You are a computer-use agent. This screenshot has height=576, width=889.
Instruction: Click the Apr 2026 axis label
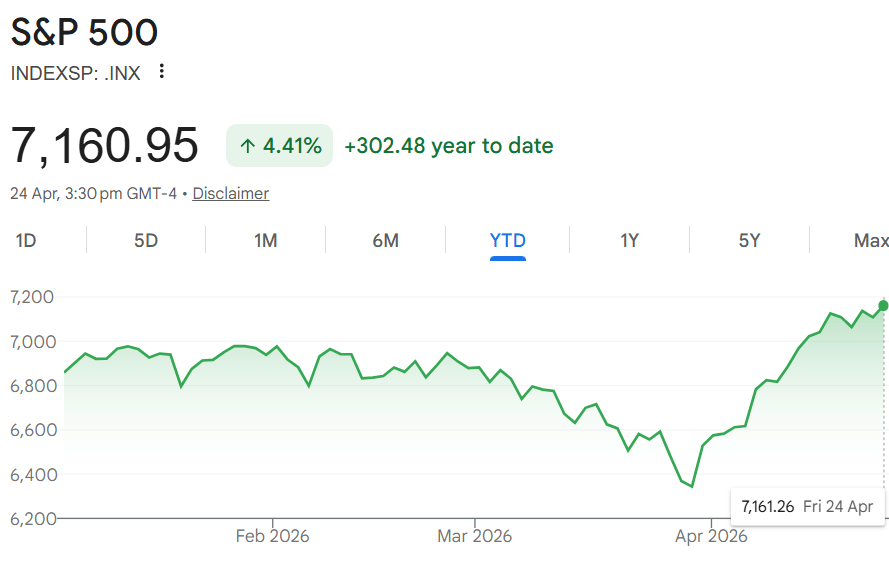coord(711,536)
